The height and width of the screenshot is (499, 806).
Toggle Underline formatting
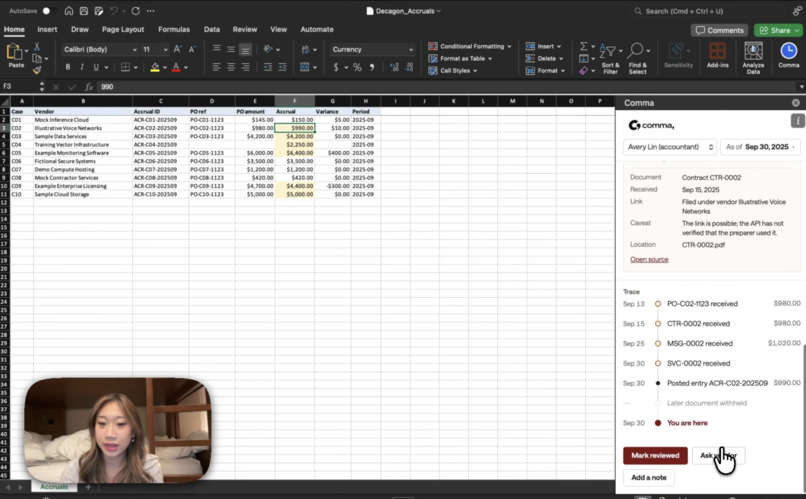click(96, 67)
